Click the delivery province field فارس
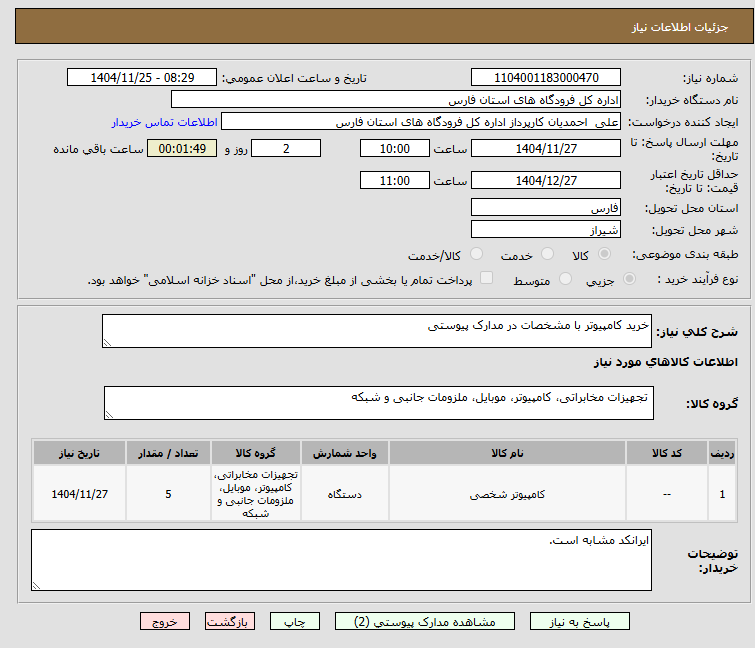 point(546,207)
